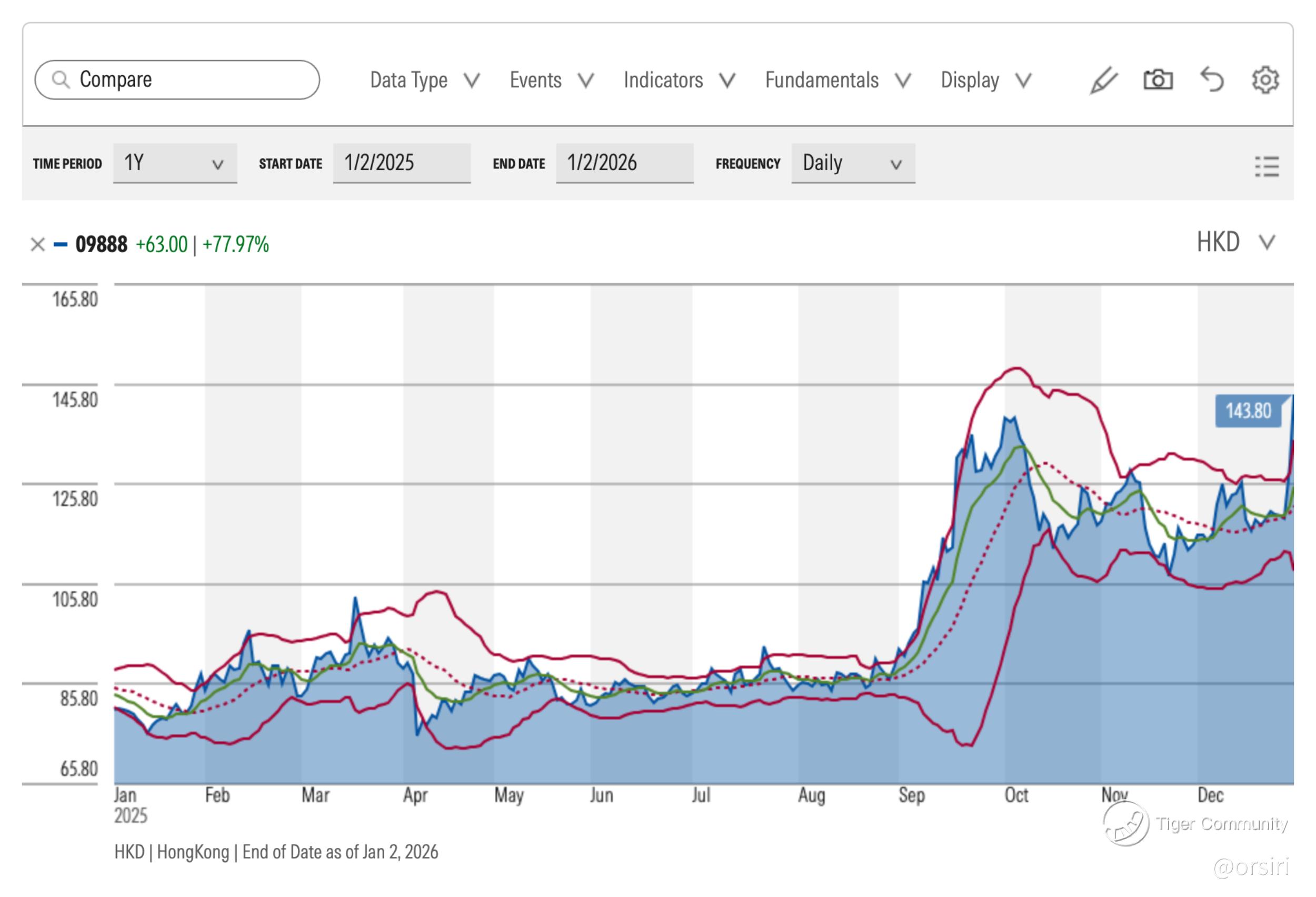Click the pencil draw tool icon
The image size is (1316, 897).
point(1103,80)
